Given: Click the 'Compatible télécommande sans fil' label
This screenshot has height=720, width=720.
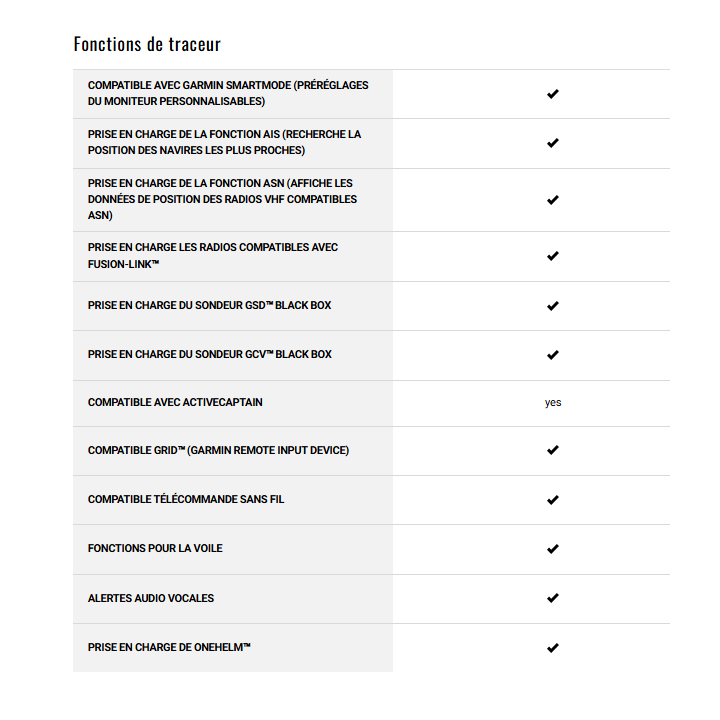Looking at the screenshot, I should [186, 499].
